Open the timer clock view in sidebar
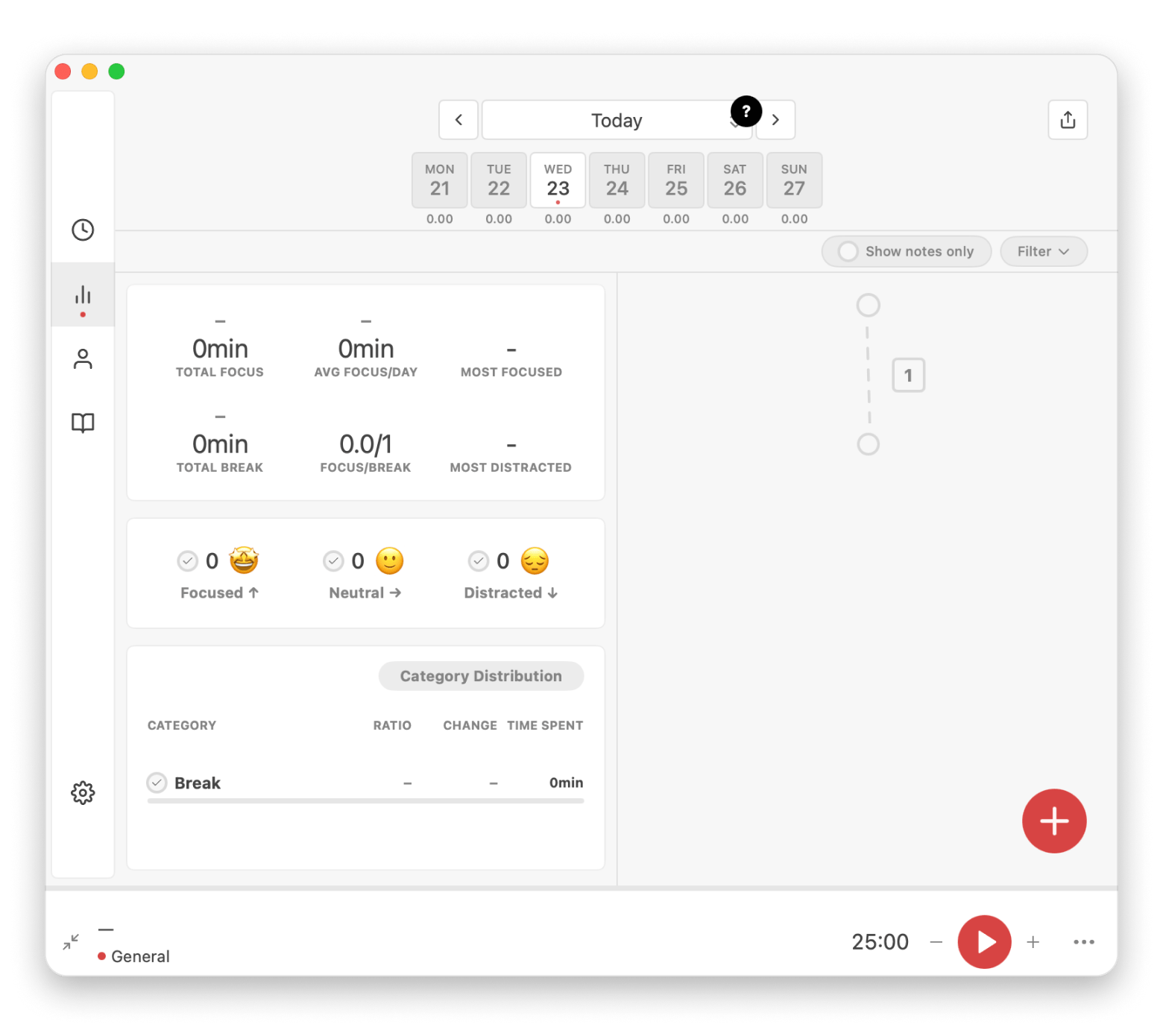This screenshot has height=1036, width=1163. point(83,230)
